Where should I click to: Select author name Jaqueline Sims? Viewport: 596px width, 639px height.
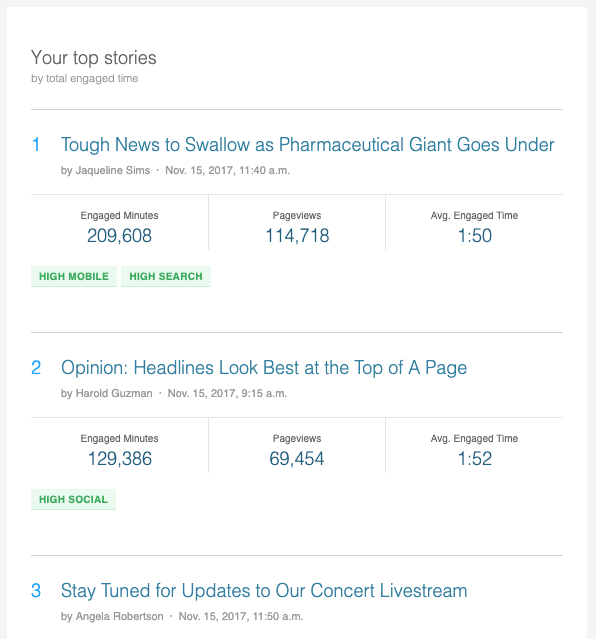point(113,170)
